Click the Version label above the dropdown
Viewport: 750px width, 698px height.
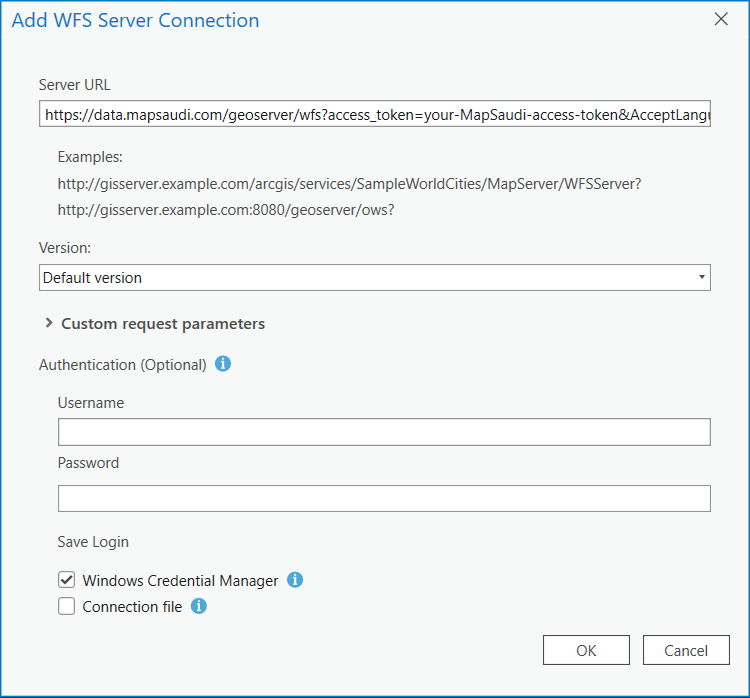(x=66, y=247)
